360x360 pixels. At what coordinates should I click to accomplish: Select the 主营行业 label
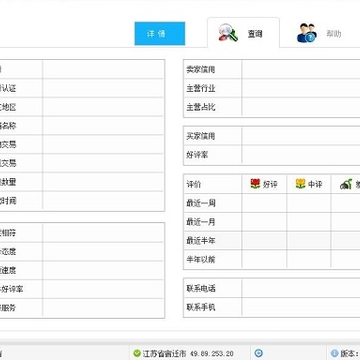(201, 88)
